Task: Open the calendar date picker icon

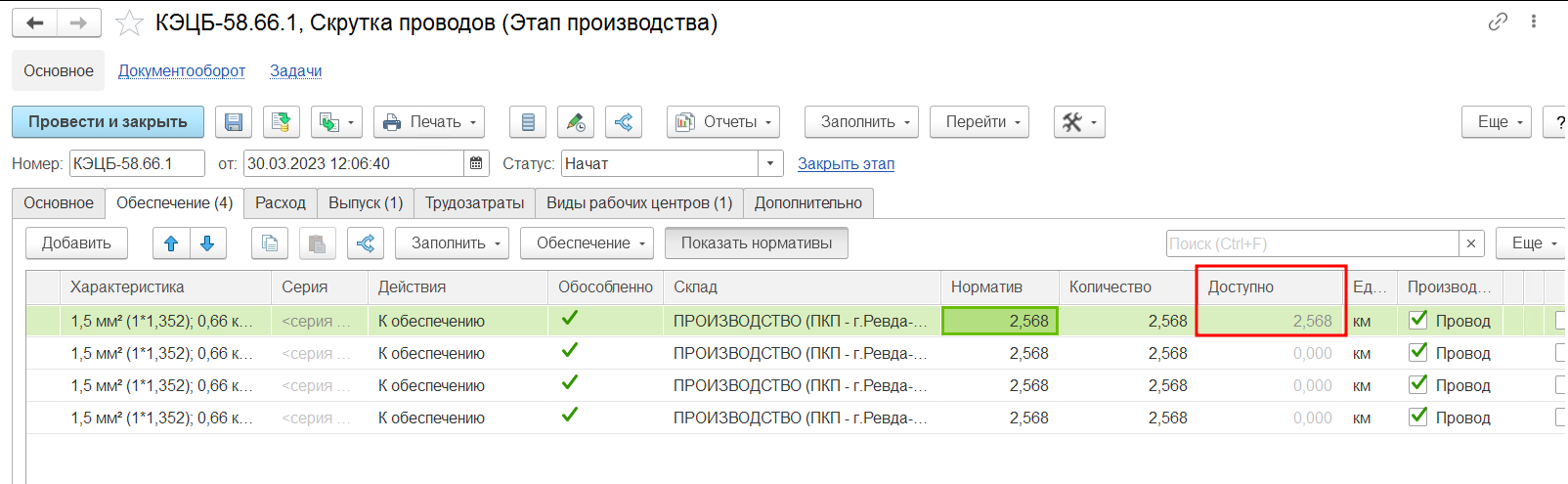Action: point(476,163)
